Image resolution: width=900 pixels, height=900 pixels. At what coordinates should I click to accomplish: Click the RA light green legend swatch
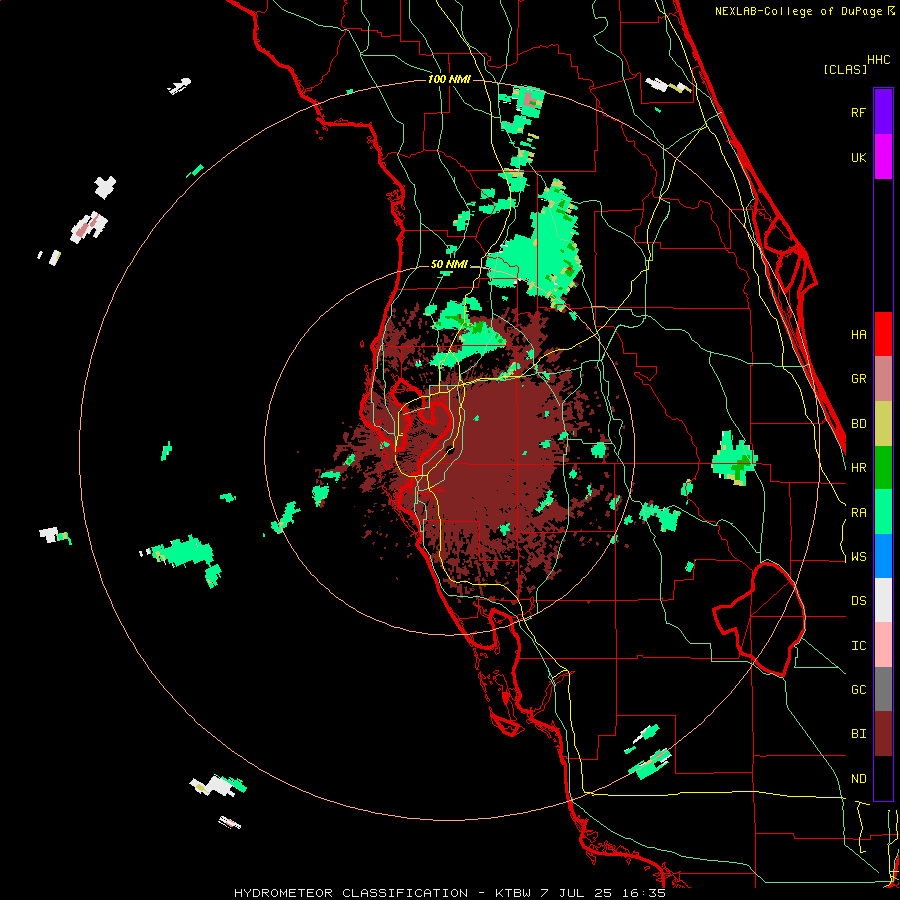[883, 512]
